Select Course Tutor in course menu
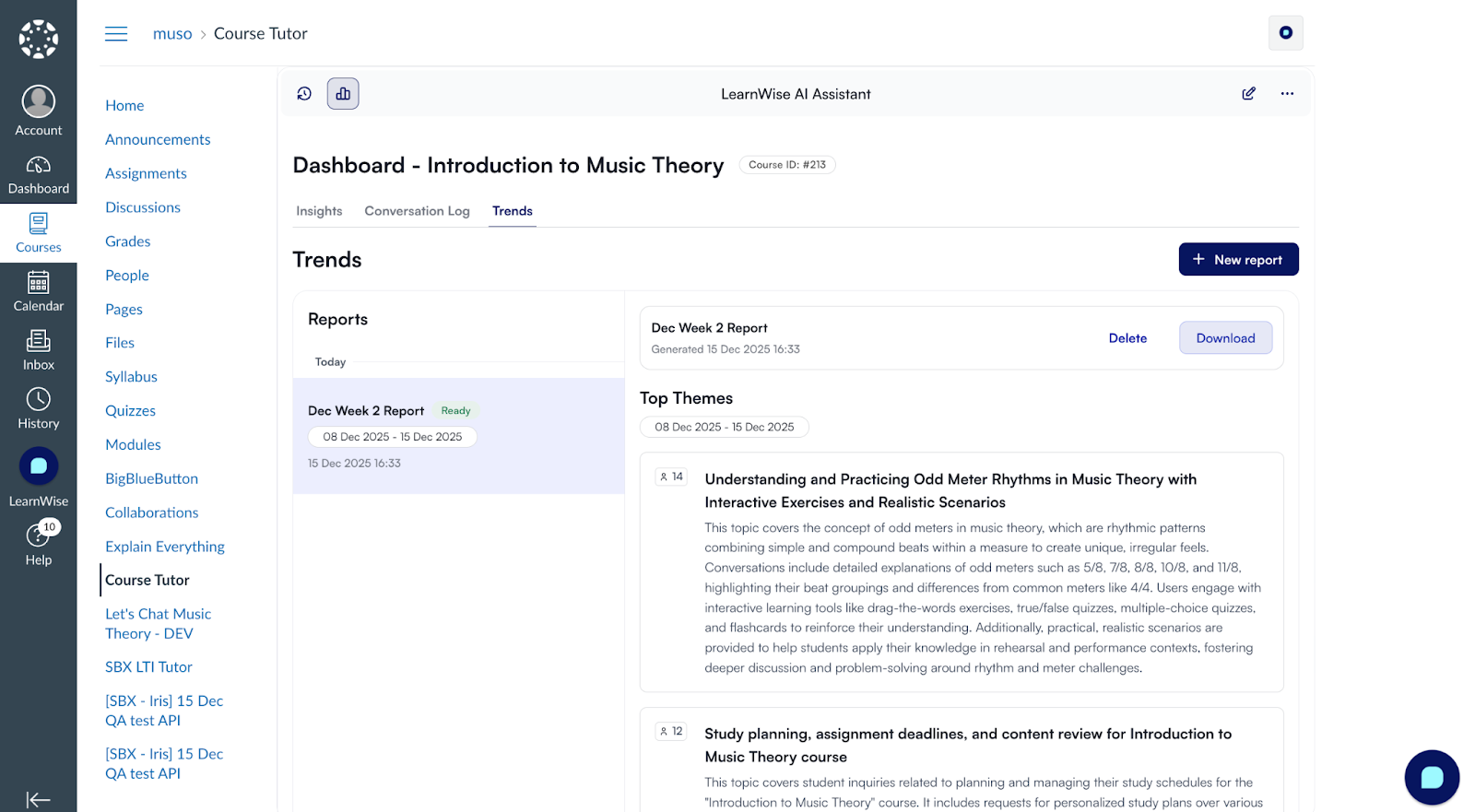This screenshot has width=1475, height=812. point(147,581)
